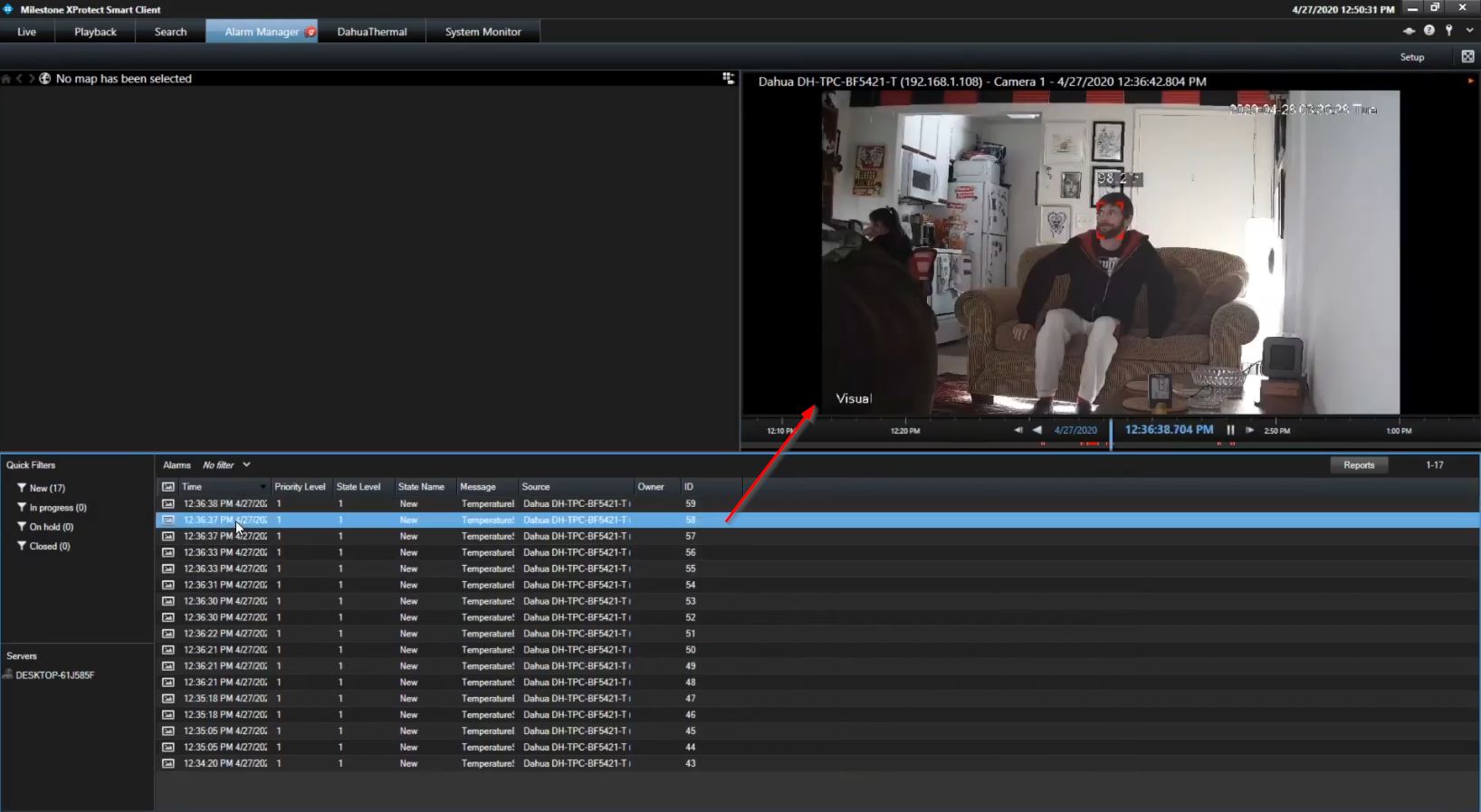Screen dimensions: 1481x812
Task: Click the status indicator icon beside Help
Action: 1409,31
